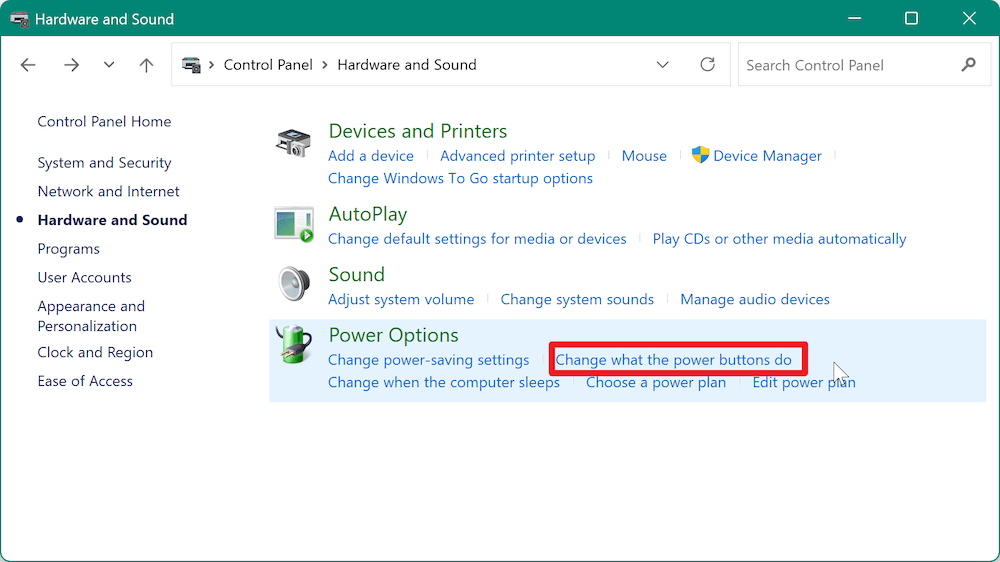Viewport: 1000px width, 562px height.
Task: Click the Sound speaker icon
Action: tap(294, 285)
